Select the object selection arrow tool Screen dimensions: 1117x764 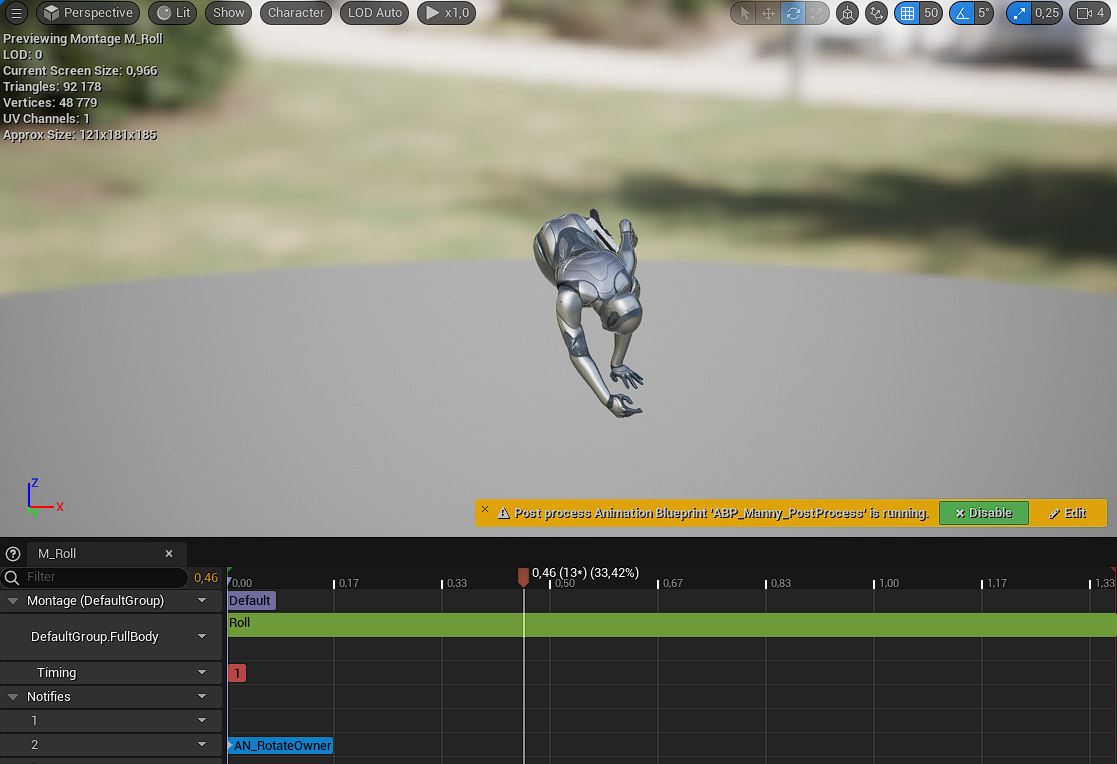coord(744,13)
